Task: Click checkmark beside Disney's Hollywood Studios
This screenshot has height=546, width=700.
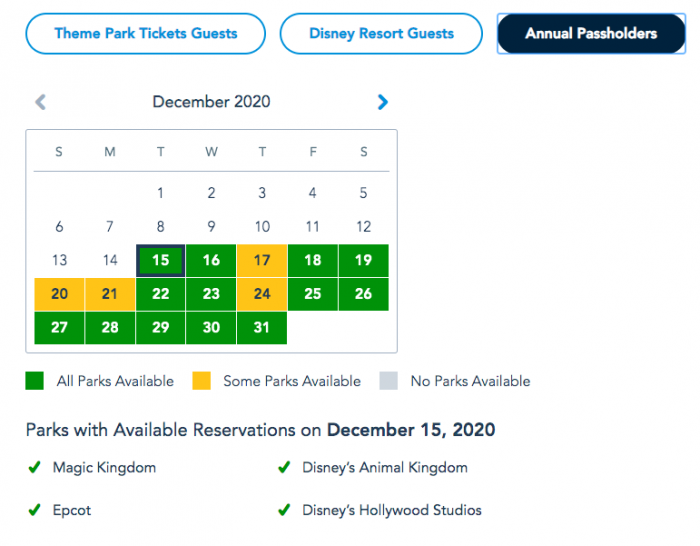Action: pyautogui.click(x=284, y=510)
